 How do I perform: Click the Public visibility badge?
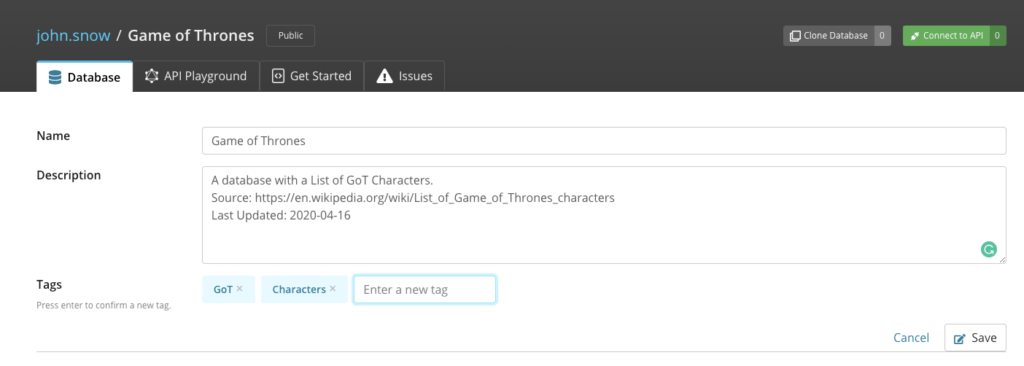point(291,36)
